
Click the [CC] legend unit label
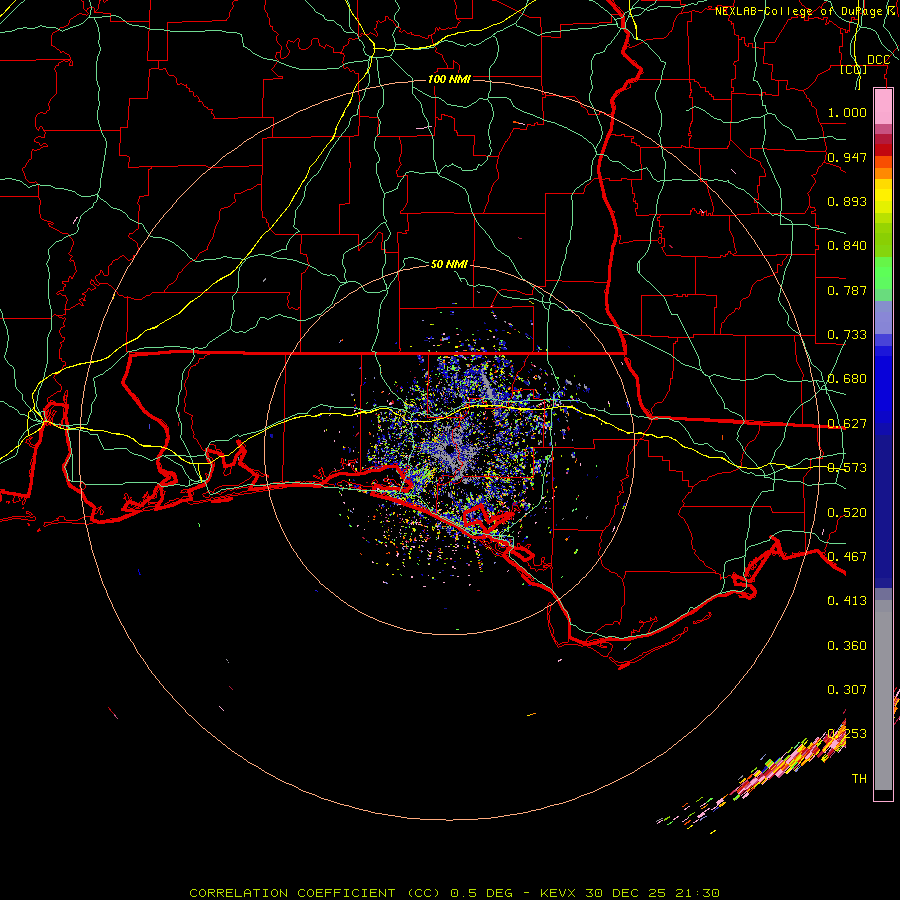click(x=854, y=69)
